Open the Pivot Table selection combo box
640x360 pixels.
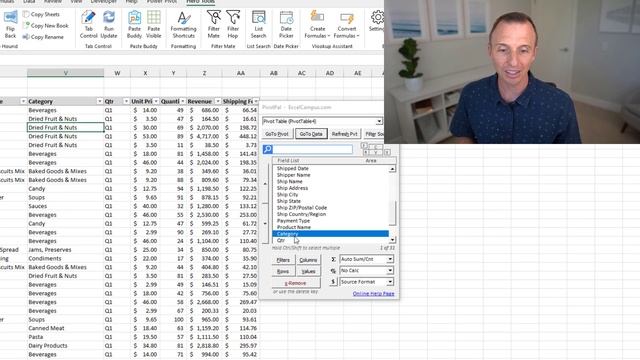coord(322,121)
